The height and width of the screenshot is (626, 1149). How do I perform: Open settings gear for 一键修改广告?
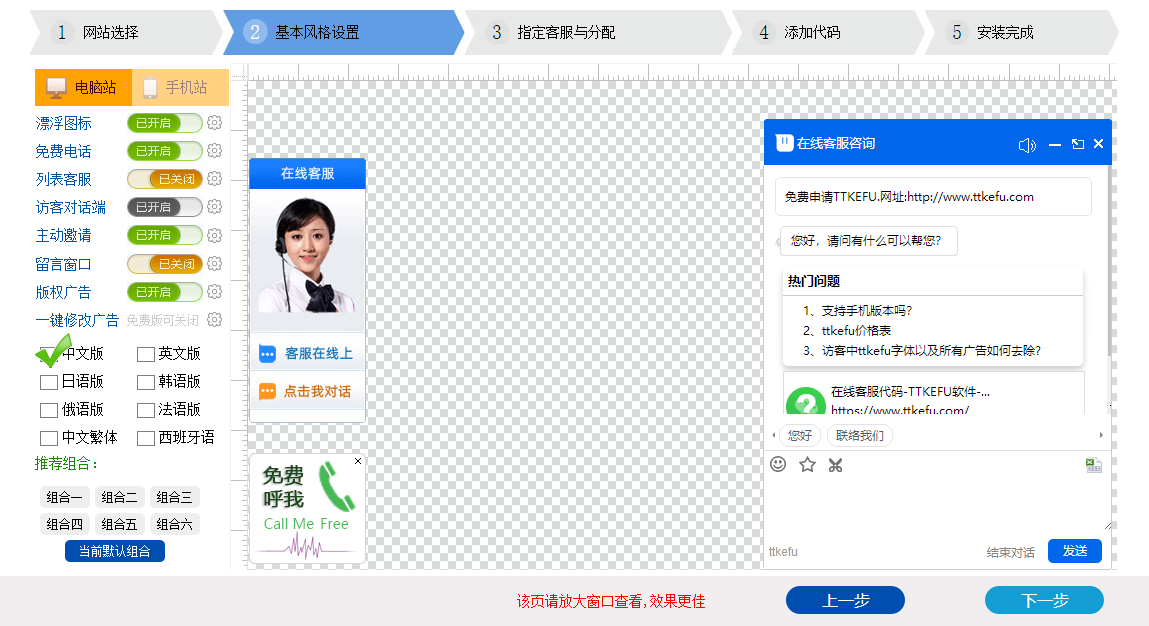point(214,320)
